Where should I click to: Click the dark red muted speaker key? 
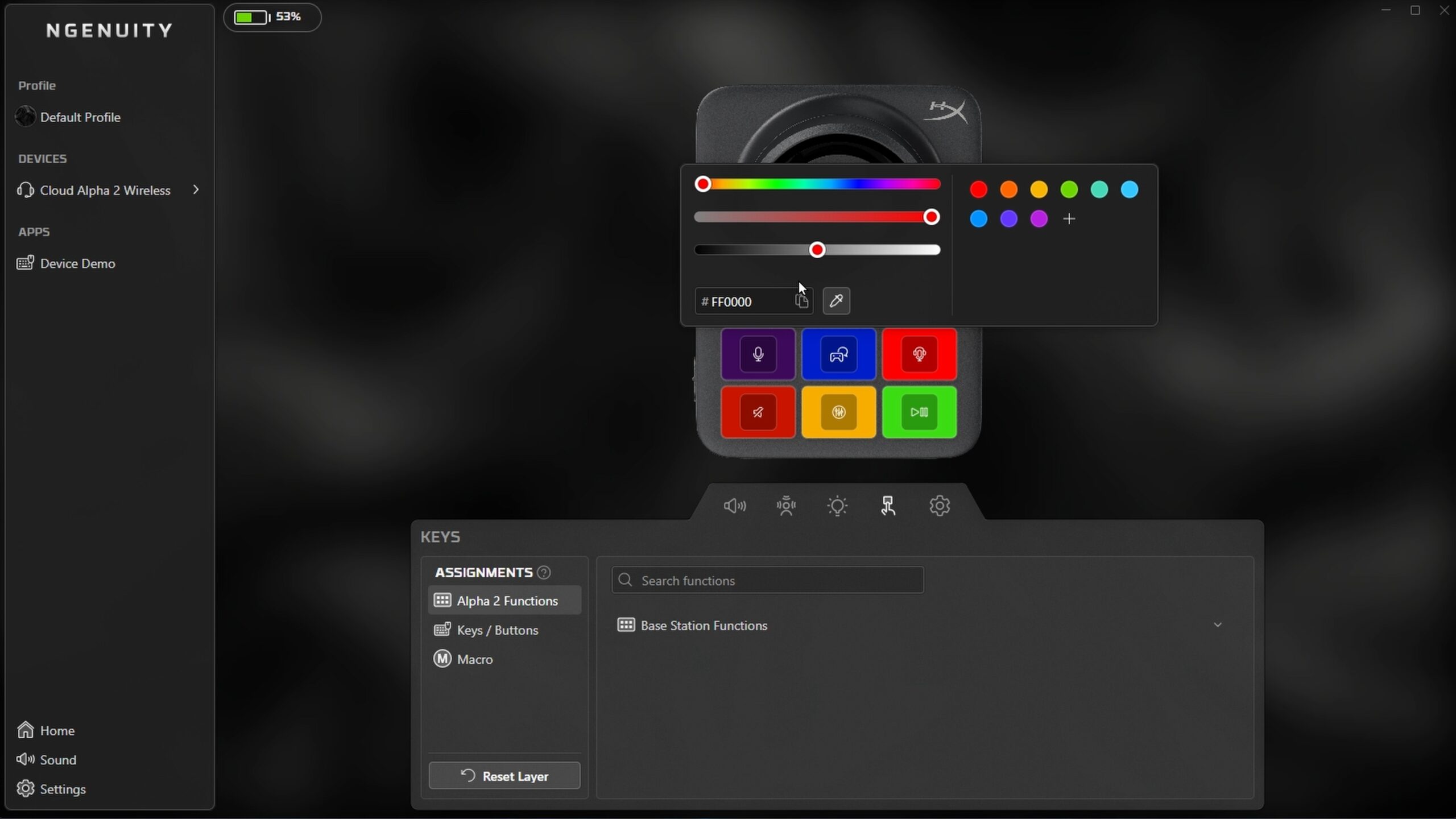758,412
